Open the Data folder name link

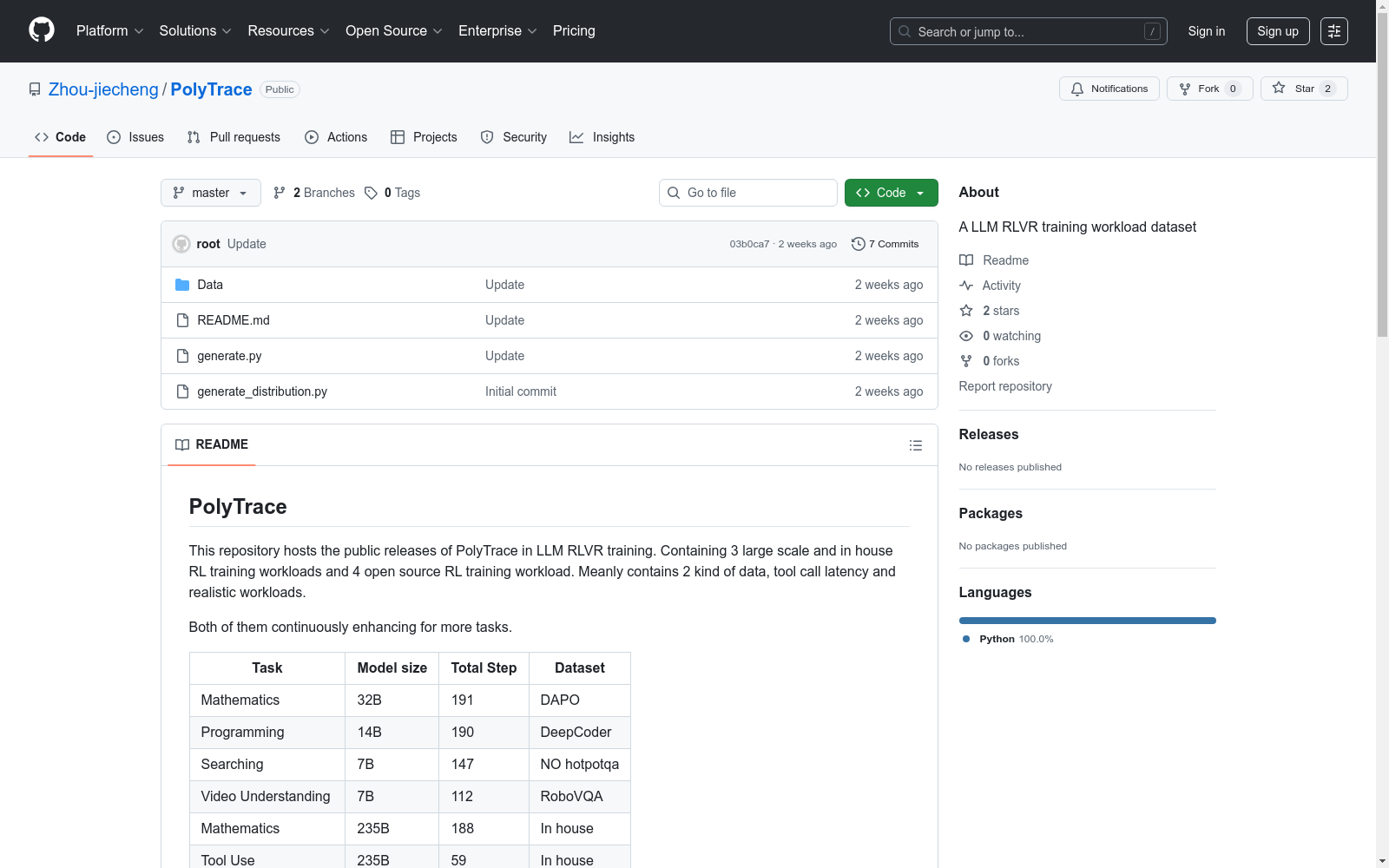point(210,285)
